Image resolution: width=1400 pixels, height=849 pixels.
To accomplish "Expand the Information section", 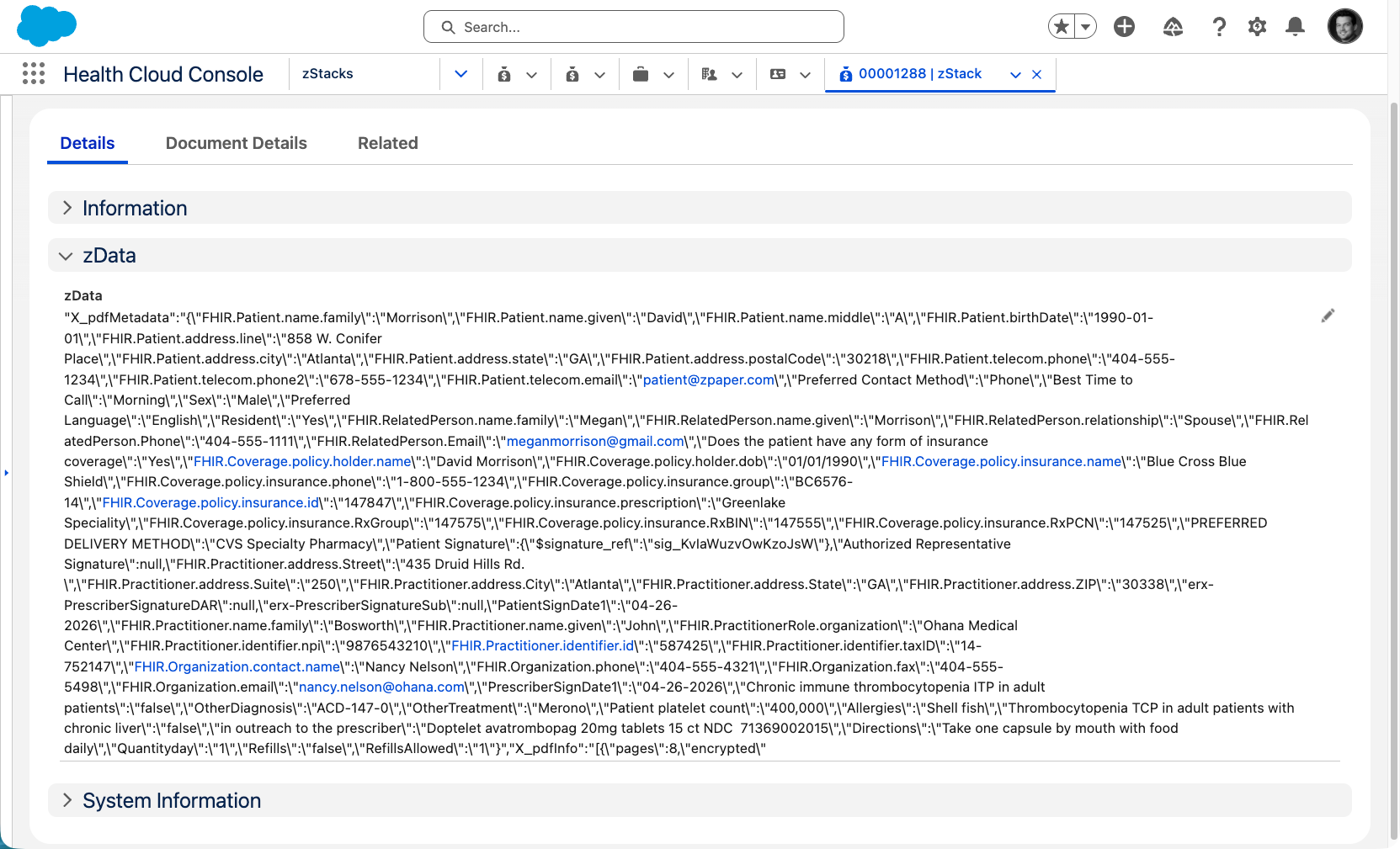I will tap(700, 208).
